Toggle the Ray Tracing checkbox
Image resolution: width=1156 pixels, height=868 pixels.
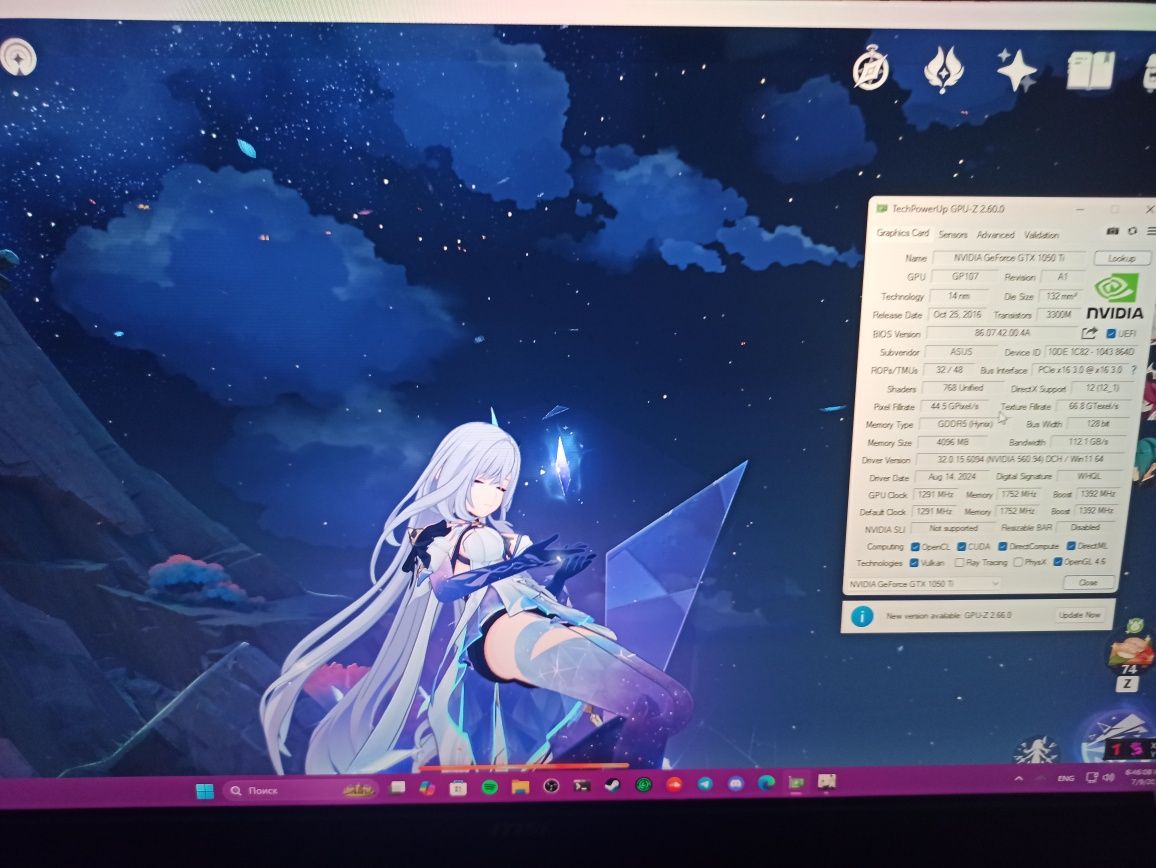[x=959, y=563]
